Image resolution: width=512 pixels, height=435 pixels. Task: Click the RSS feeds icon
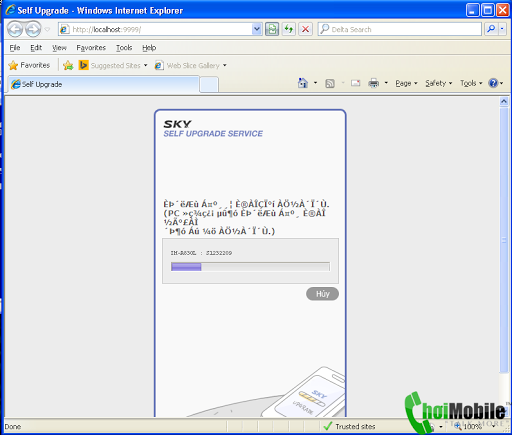coord(330,83)
